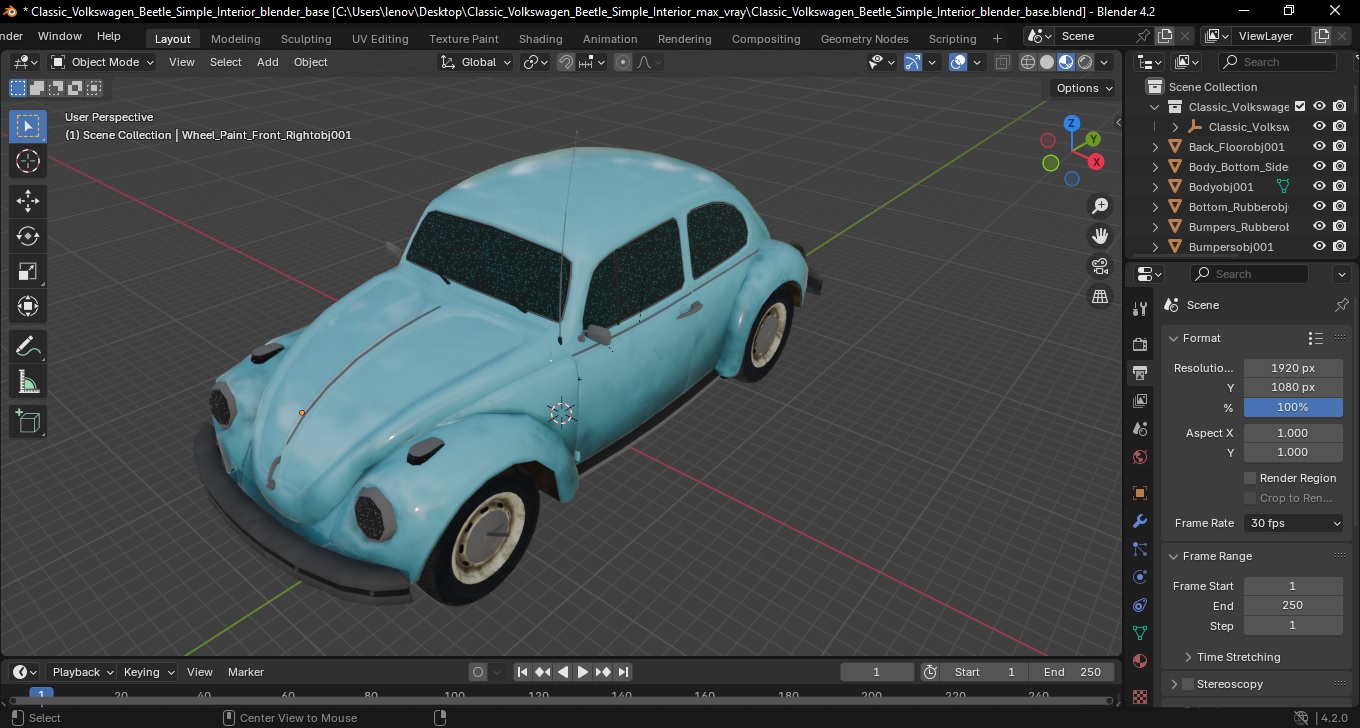
Task: Play the animation forward
Action: coord(583,672)
